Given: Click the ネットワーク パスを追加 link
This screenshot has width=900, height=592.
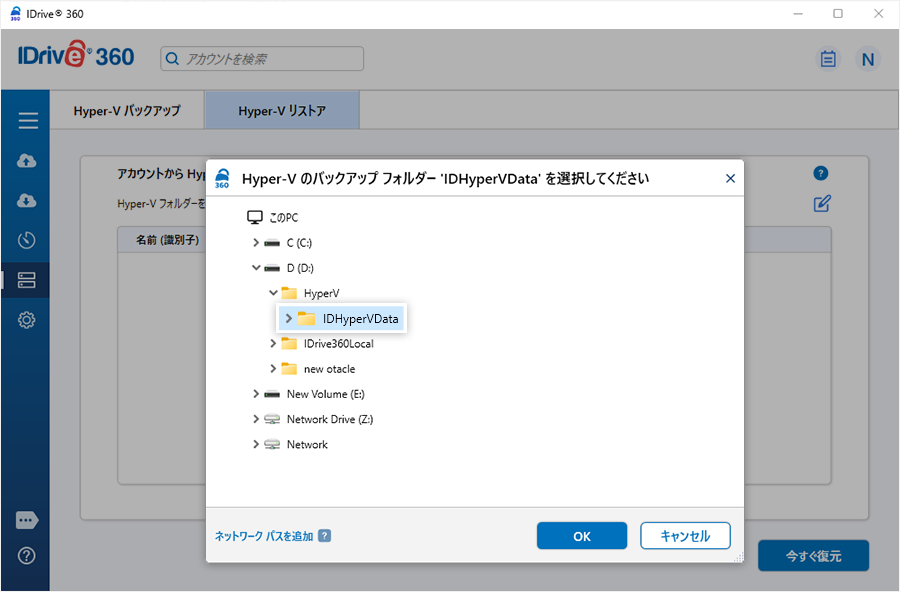Looking at the screenshot, I should [264, 536].
